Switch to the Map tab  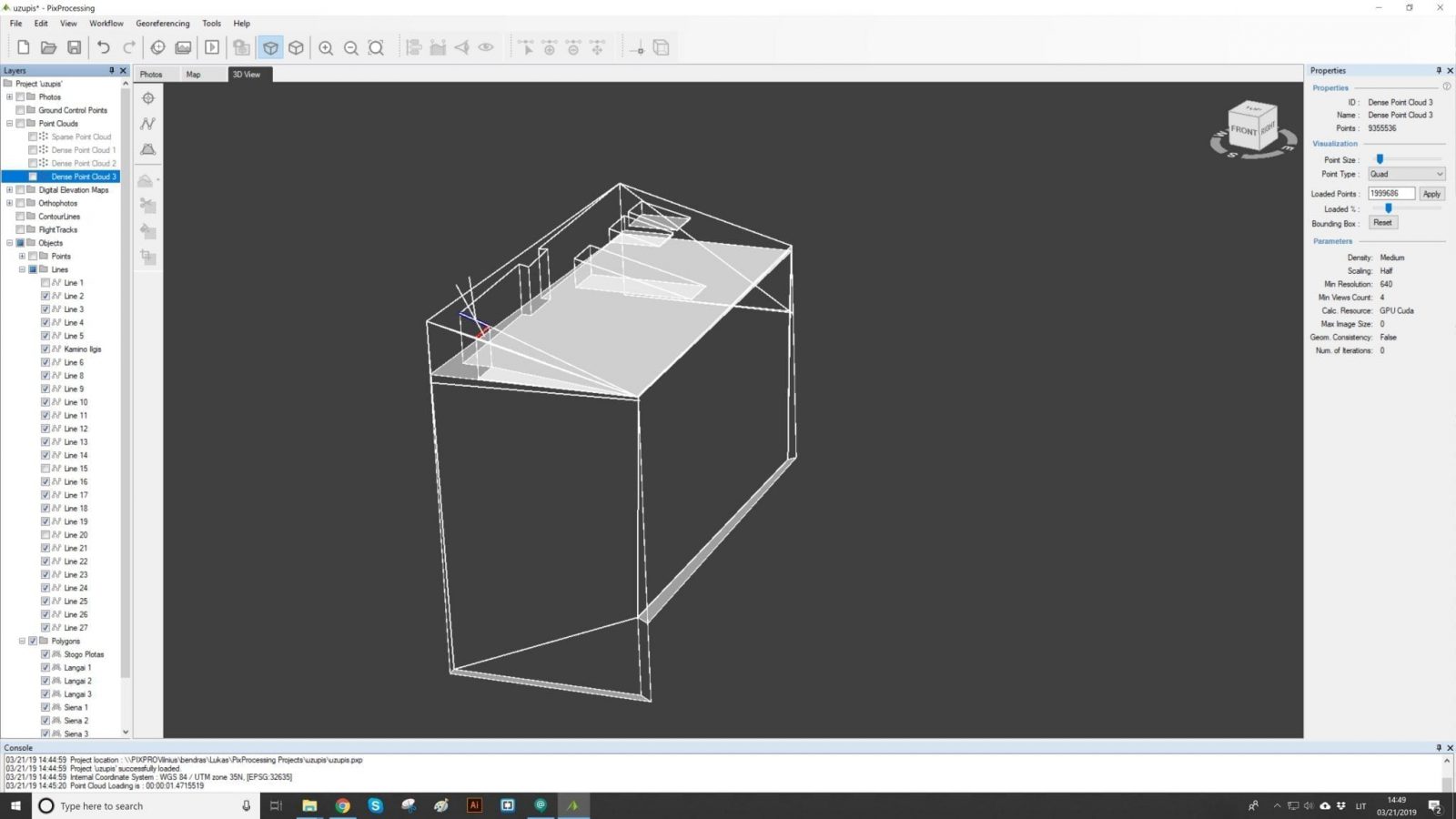(x=193, y=74)
